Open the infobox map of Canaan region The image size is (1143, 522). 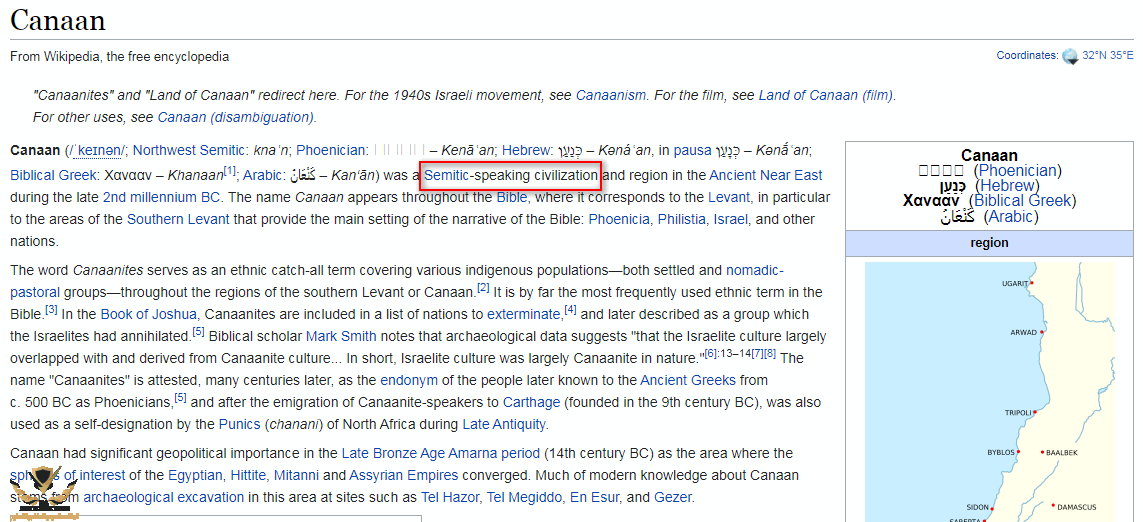click(x=988, y=390)
